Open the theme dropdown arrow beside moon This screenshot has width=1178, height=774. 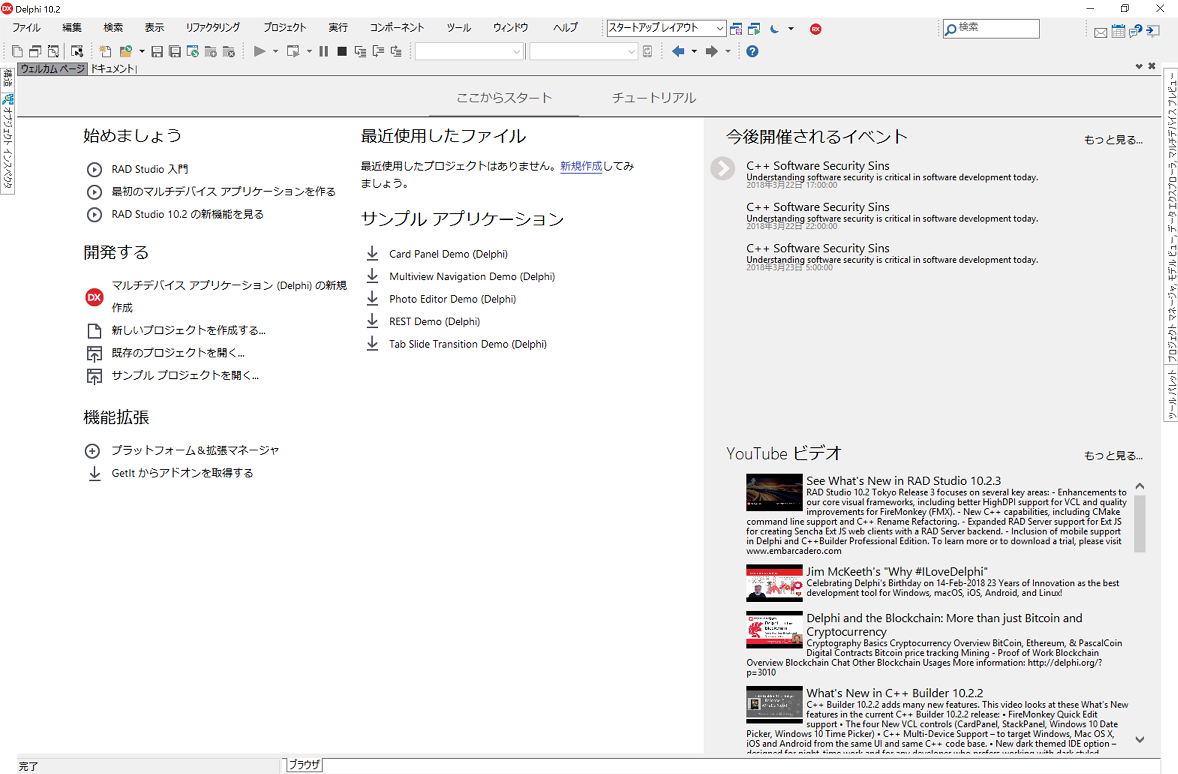790,29
